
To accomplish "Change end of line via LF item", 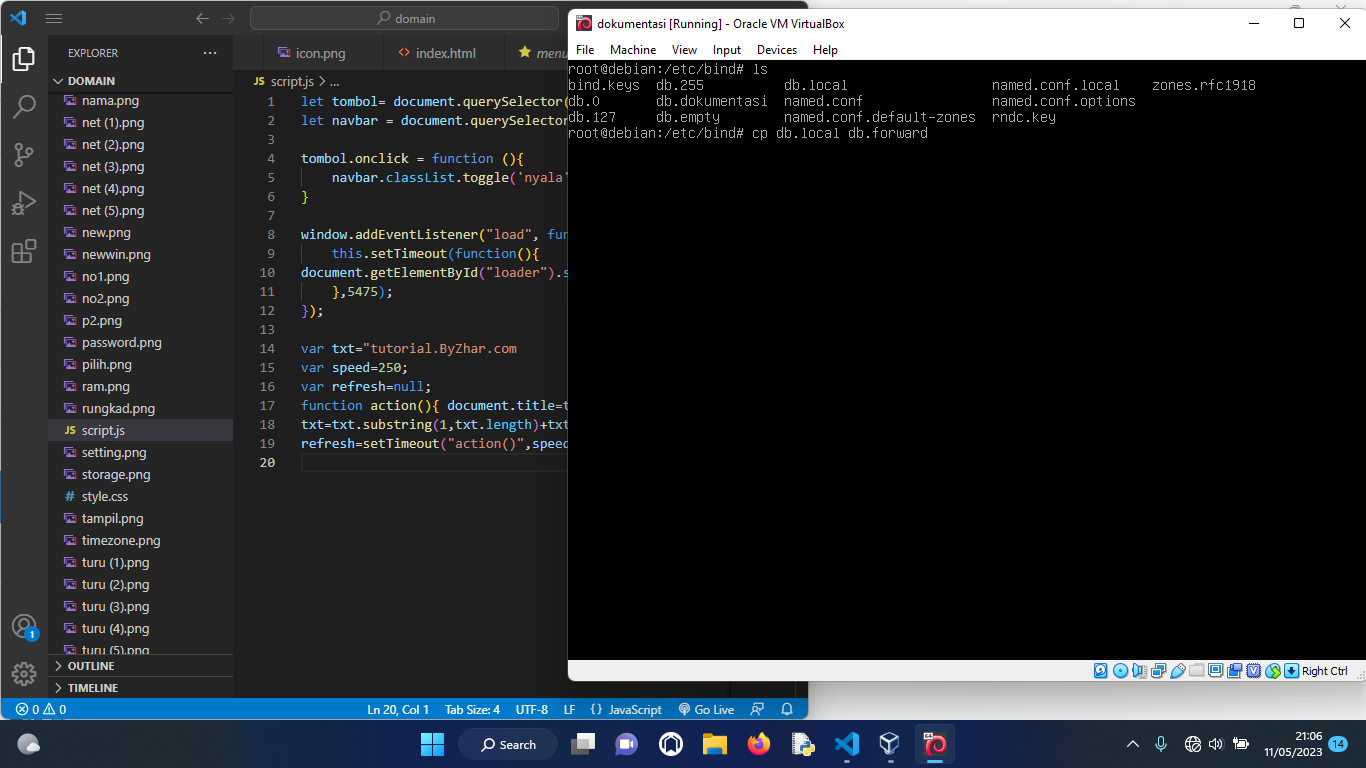I will point(569,709).
